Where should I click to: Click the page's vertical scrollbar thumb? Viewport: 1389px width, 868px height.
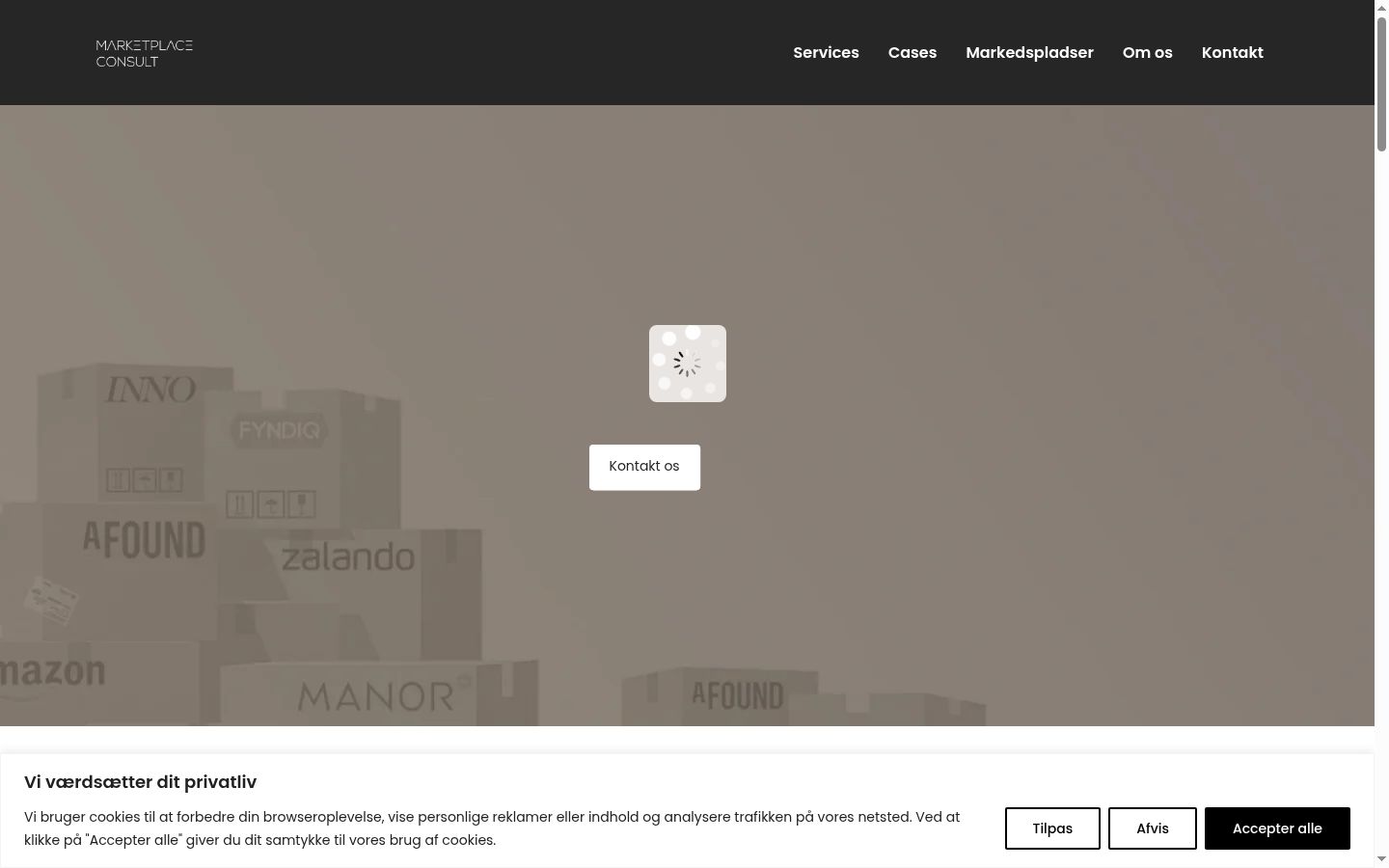(x=1381, y=83)
